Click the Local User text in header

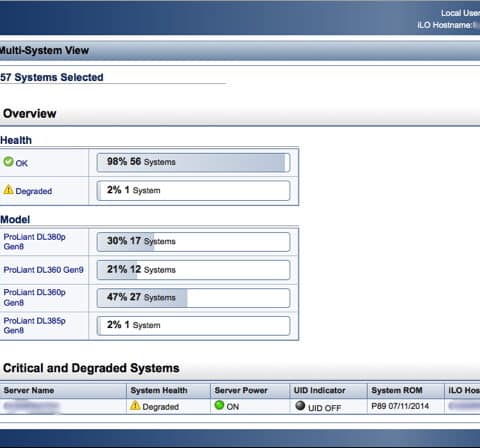pyautogui.click(x=460, y=13)
